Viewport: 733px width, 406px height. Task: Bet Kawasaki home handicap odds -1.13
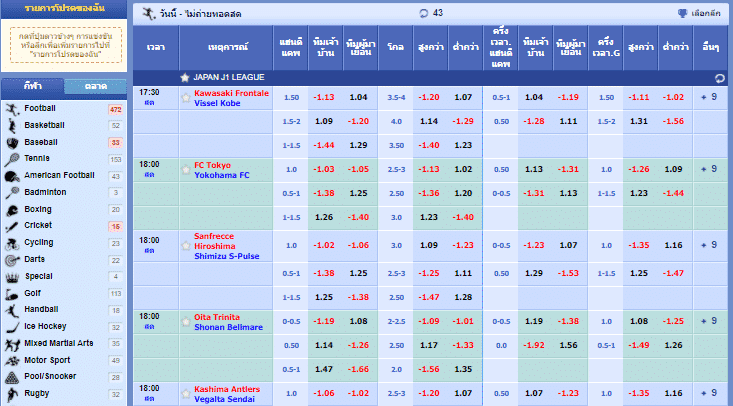tap(324, 97)
